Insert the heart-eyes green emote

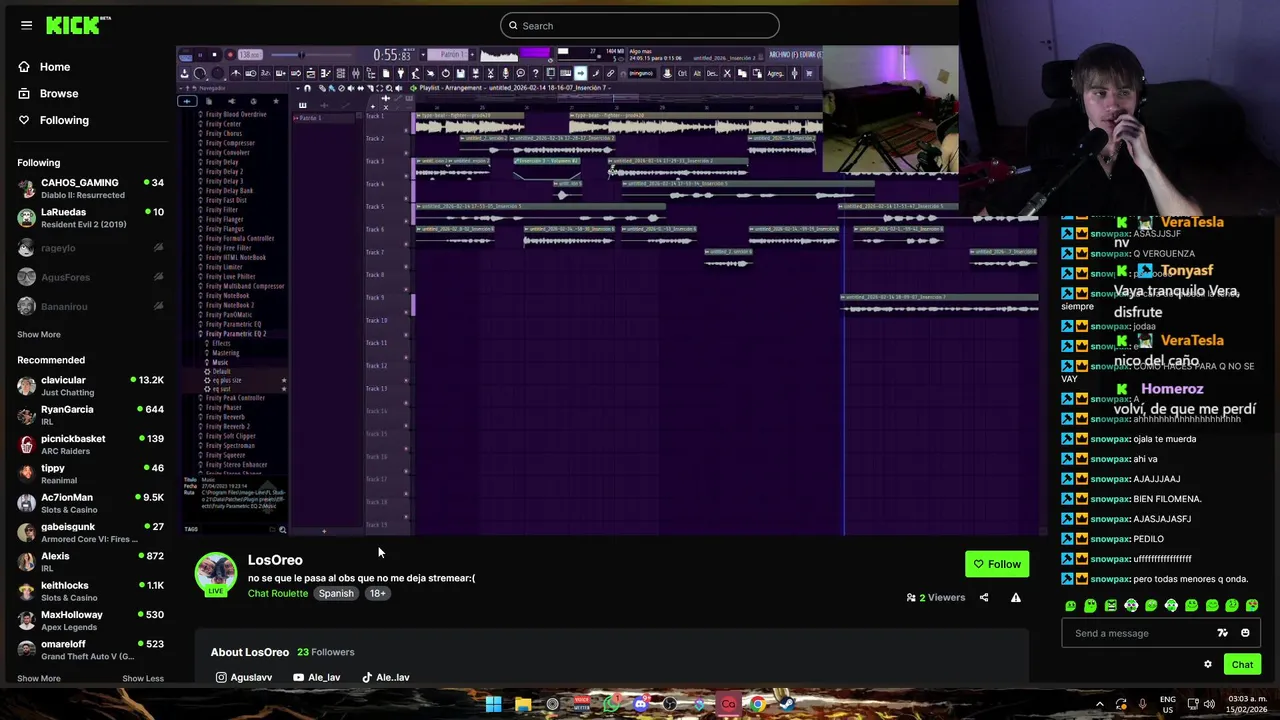click(1252, 605)
